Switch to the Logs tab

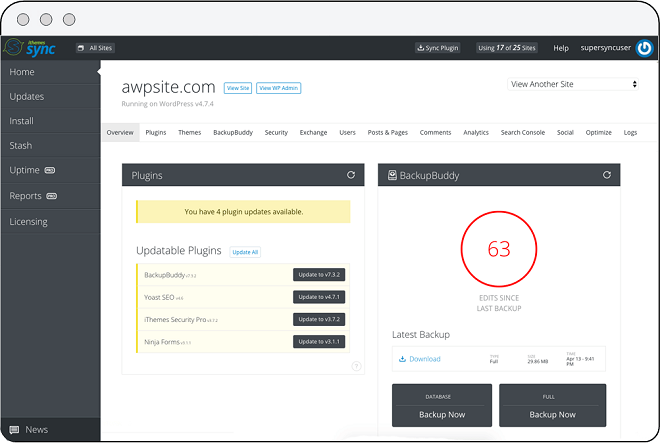click(x=630, y=133)
